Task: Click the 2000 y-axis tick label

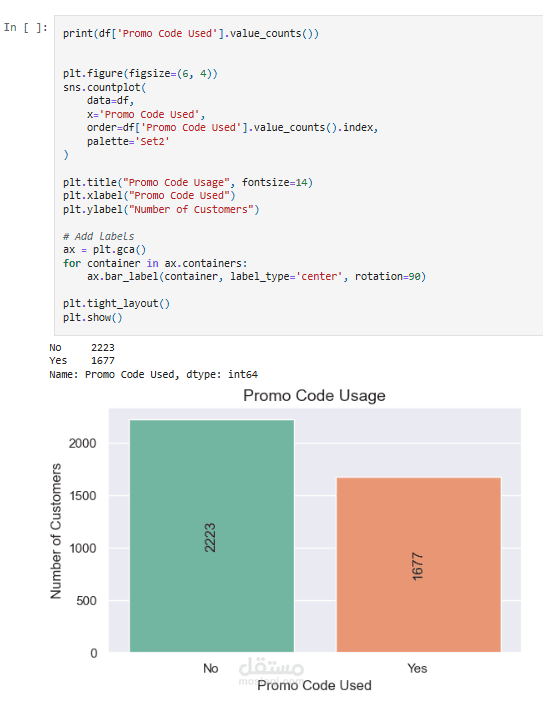Action: point(83,443)
